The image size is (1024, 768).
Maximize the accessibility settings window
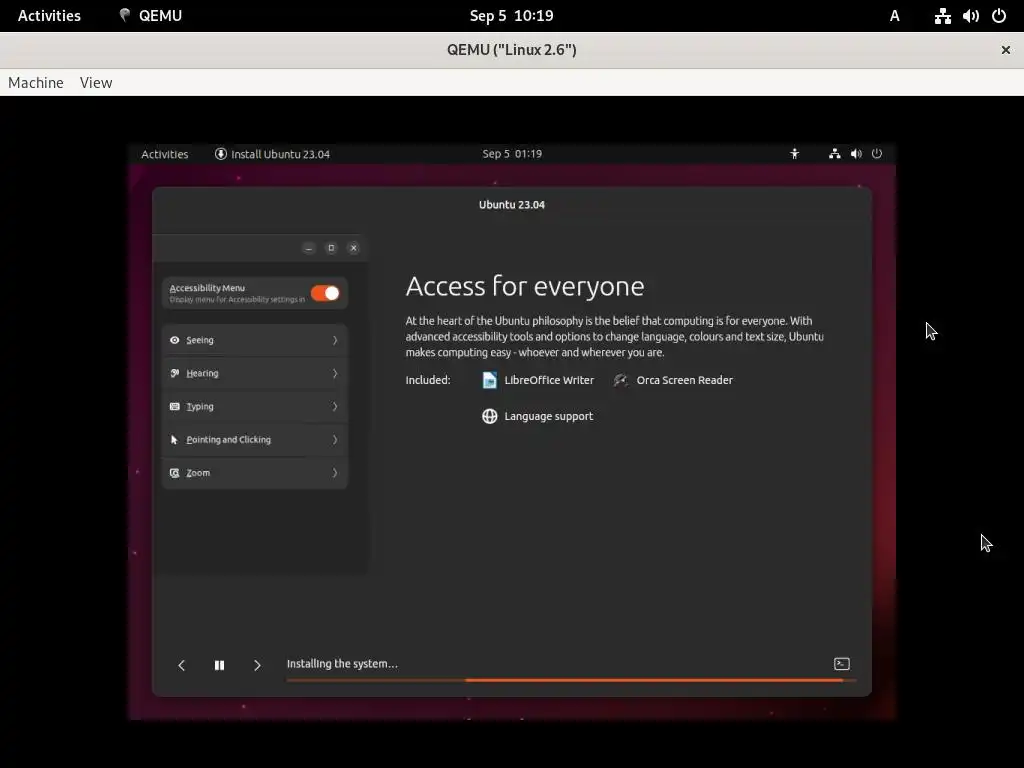click(x=331, y=248)
